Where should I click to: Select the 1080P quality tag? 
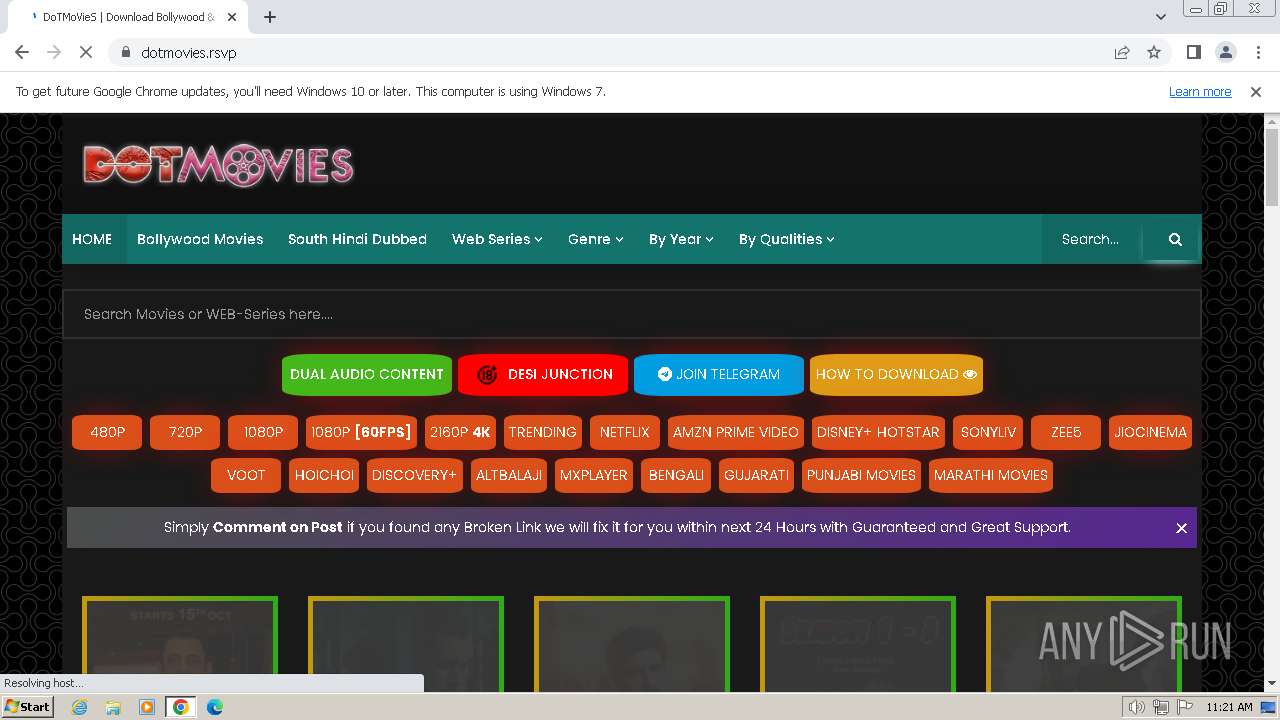point(263,432)
